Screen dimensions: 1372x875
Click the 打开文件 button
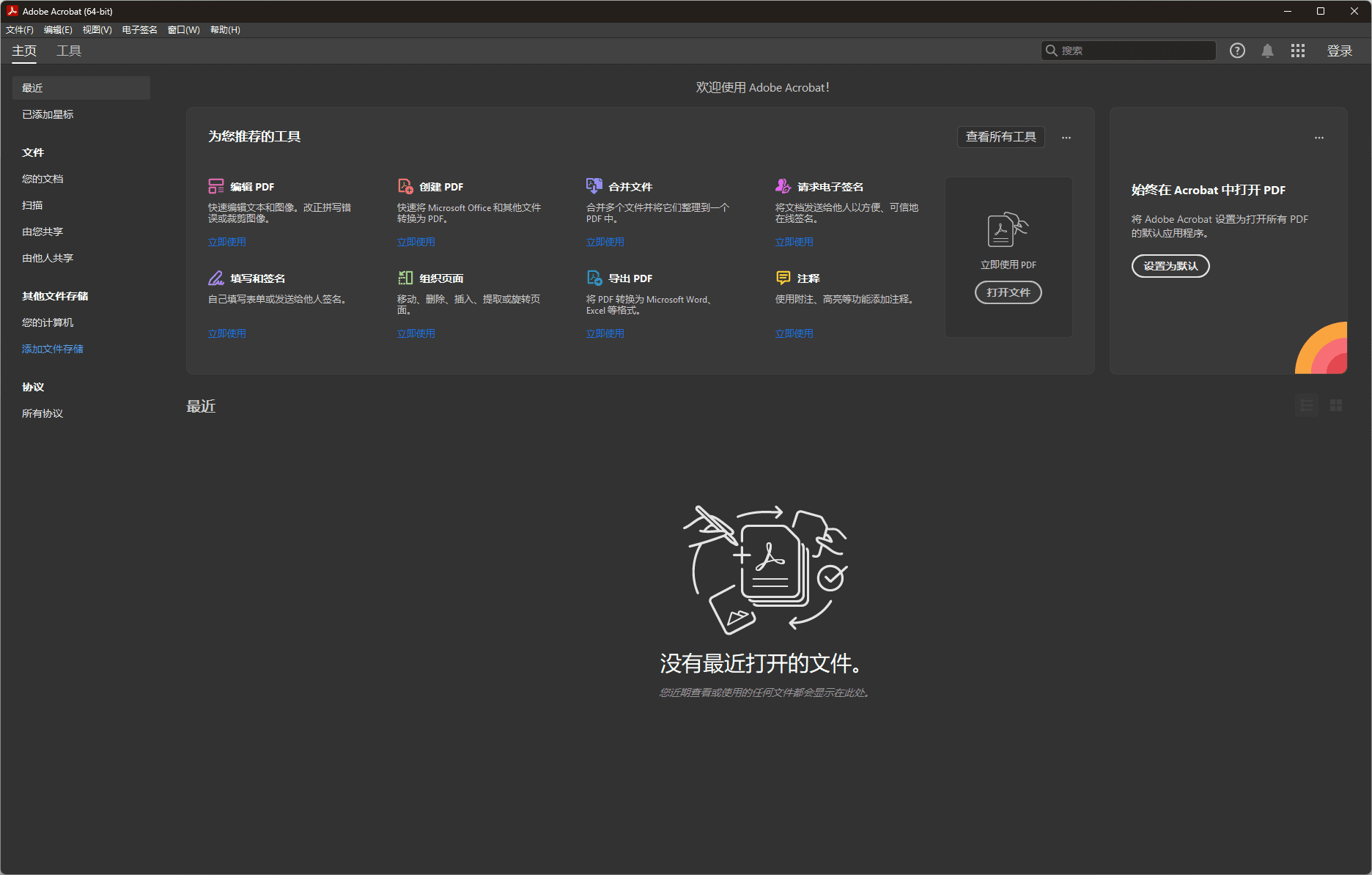click(1008, 292)
